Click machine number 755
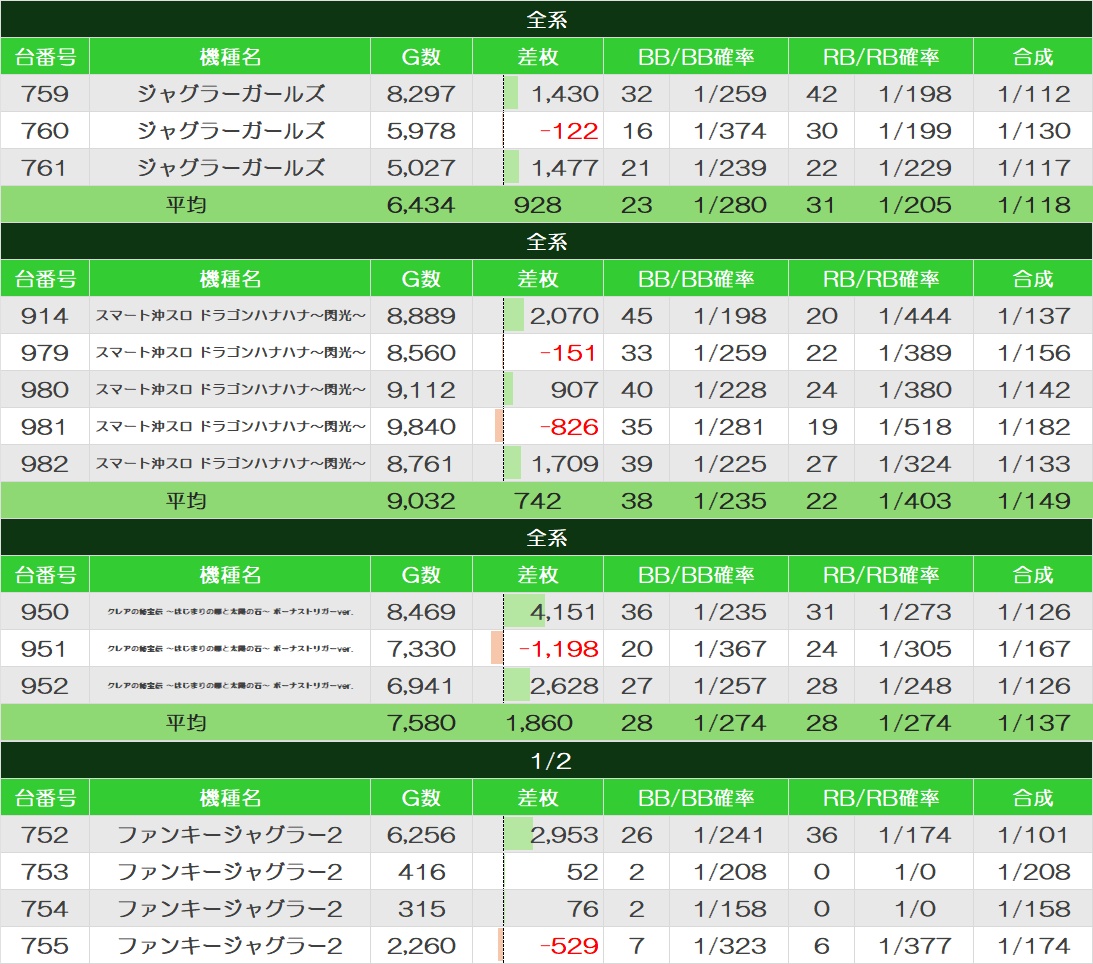Image resolution: width=1093 pixels, height=964 pixels. (45, 945)
